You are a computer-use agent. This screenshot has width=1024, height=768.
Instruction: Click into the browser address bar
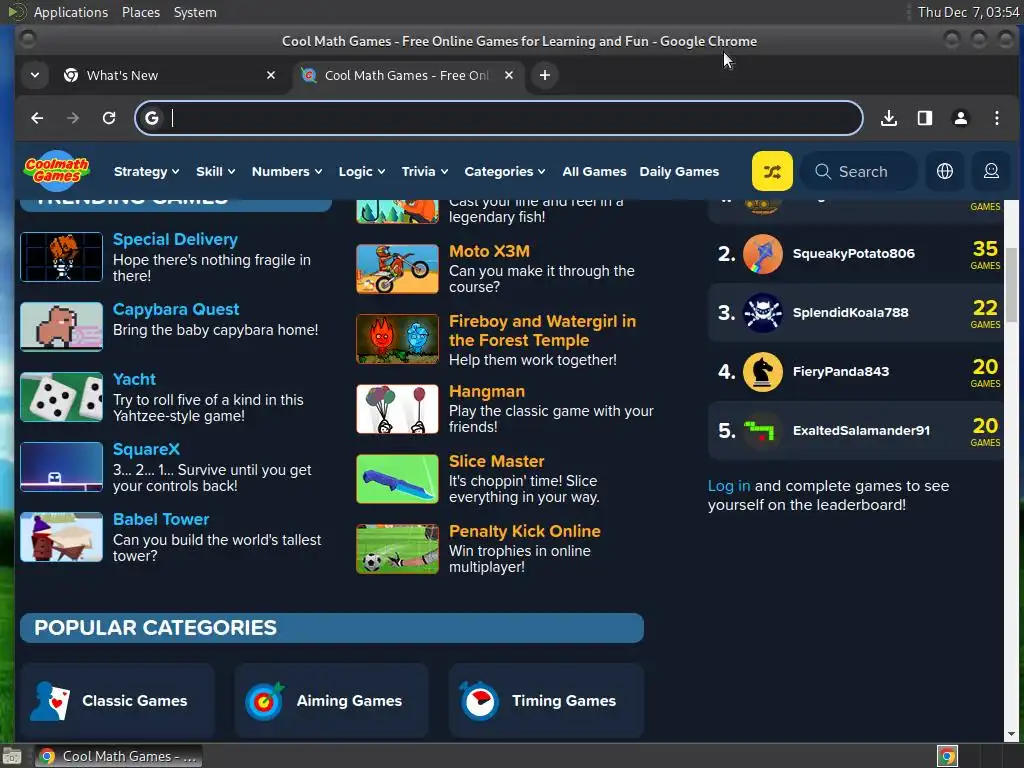tap(499, 118)
